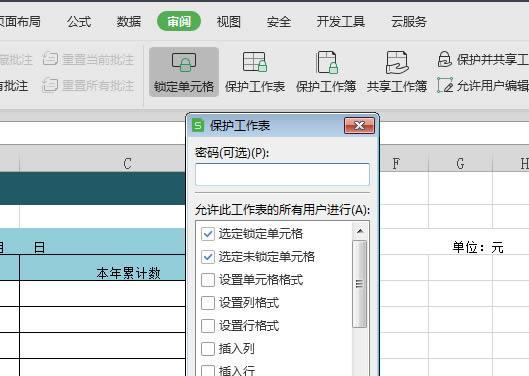Enable 设置列格式 checkbox

[208, 303]
